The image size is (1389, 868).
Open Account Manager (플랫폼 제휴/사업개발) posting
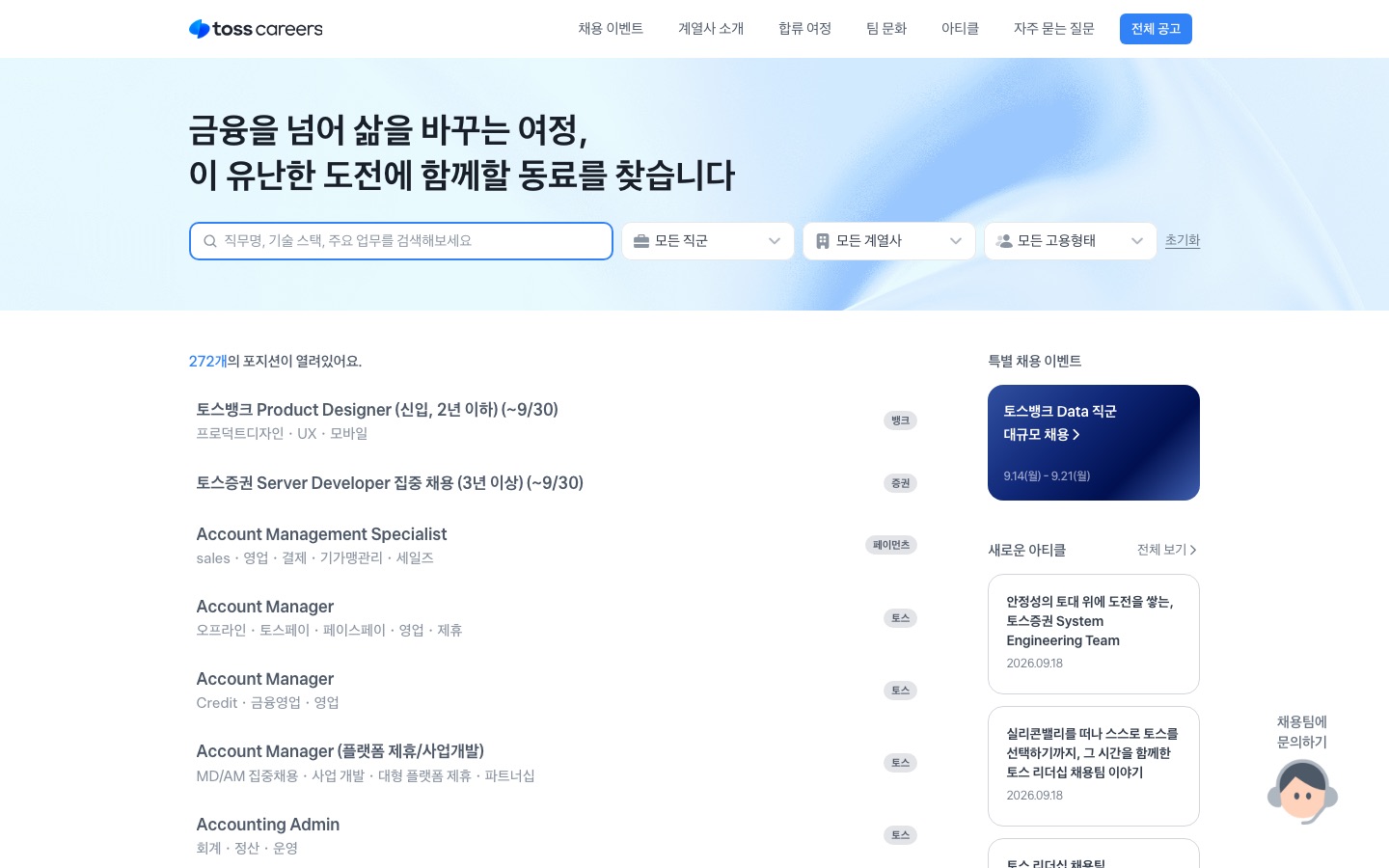[557, 762]
